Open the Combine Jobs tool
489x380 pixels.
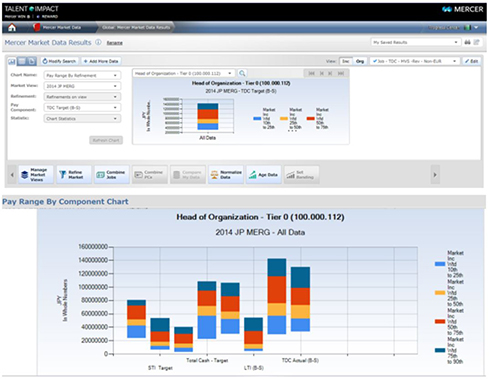[112, 175]
